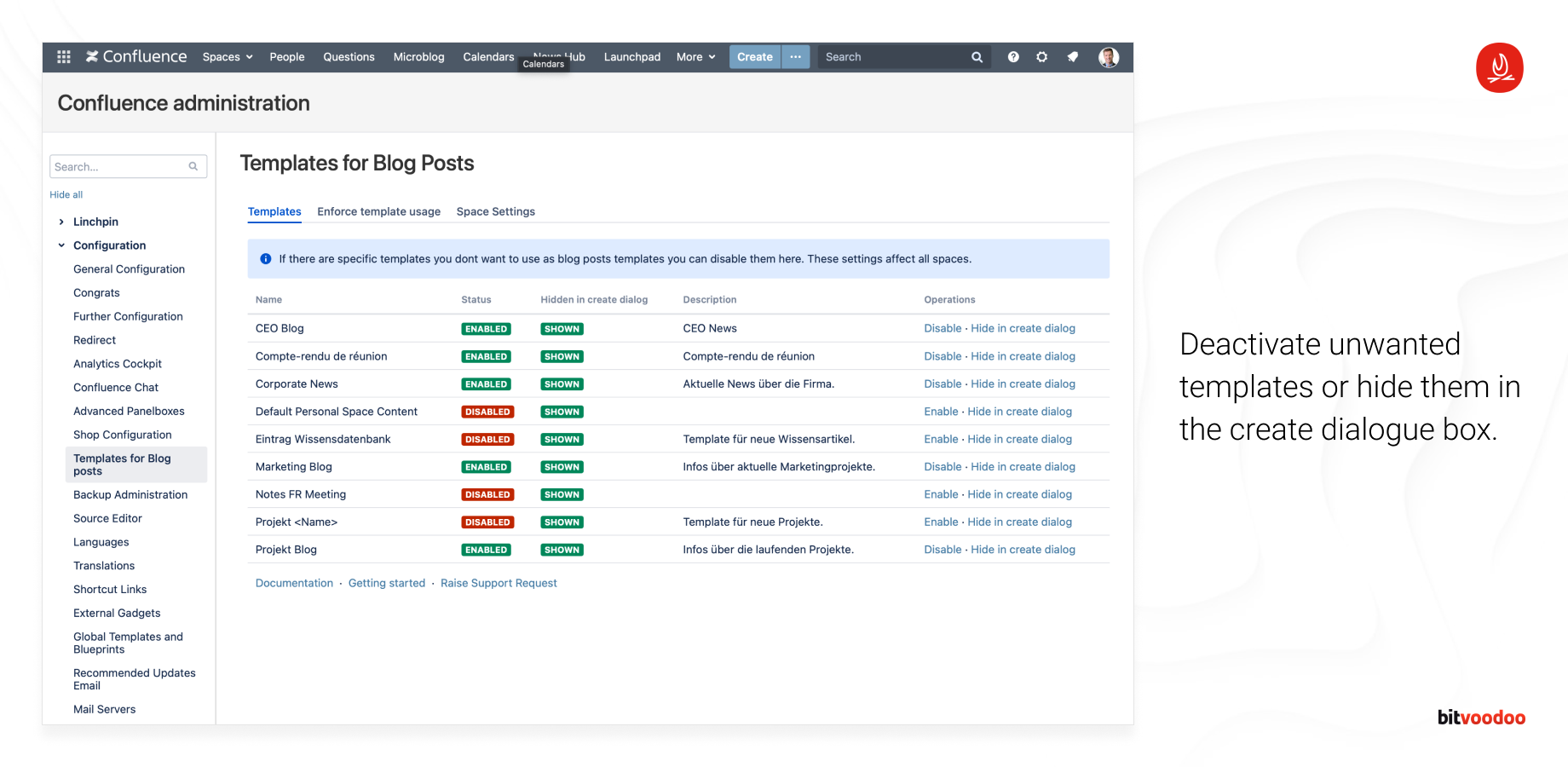Collapse the Configuration sidebar section

pyautogui.click(x=61, y=245)
